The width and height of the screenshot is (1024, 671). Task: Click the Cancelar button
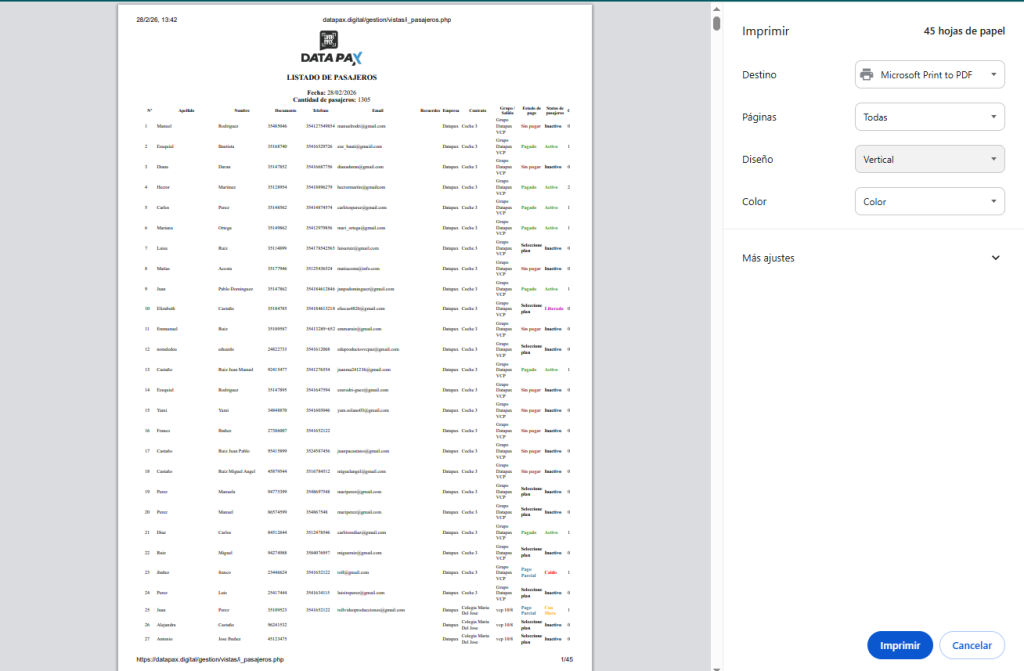pos(971,646)
